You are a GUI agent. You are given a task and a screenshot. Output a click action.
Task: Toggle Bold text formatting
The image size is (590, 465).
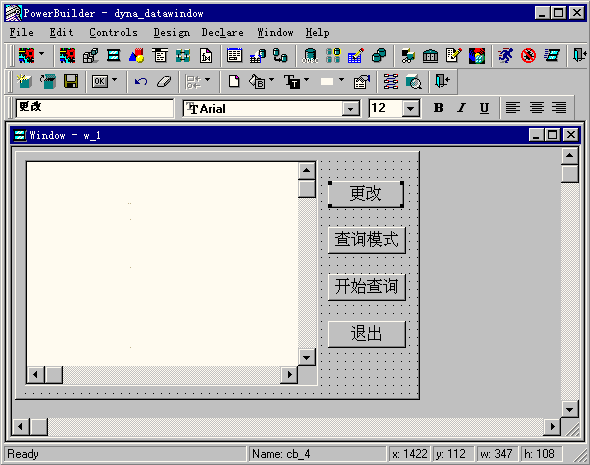pyautogui.click(x=438, y=108)
